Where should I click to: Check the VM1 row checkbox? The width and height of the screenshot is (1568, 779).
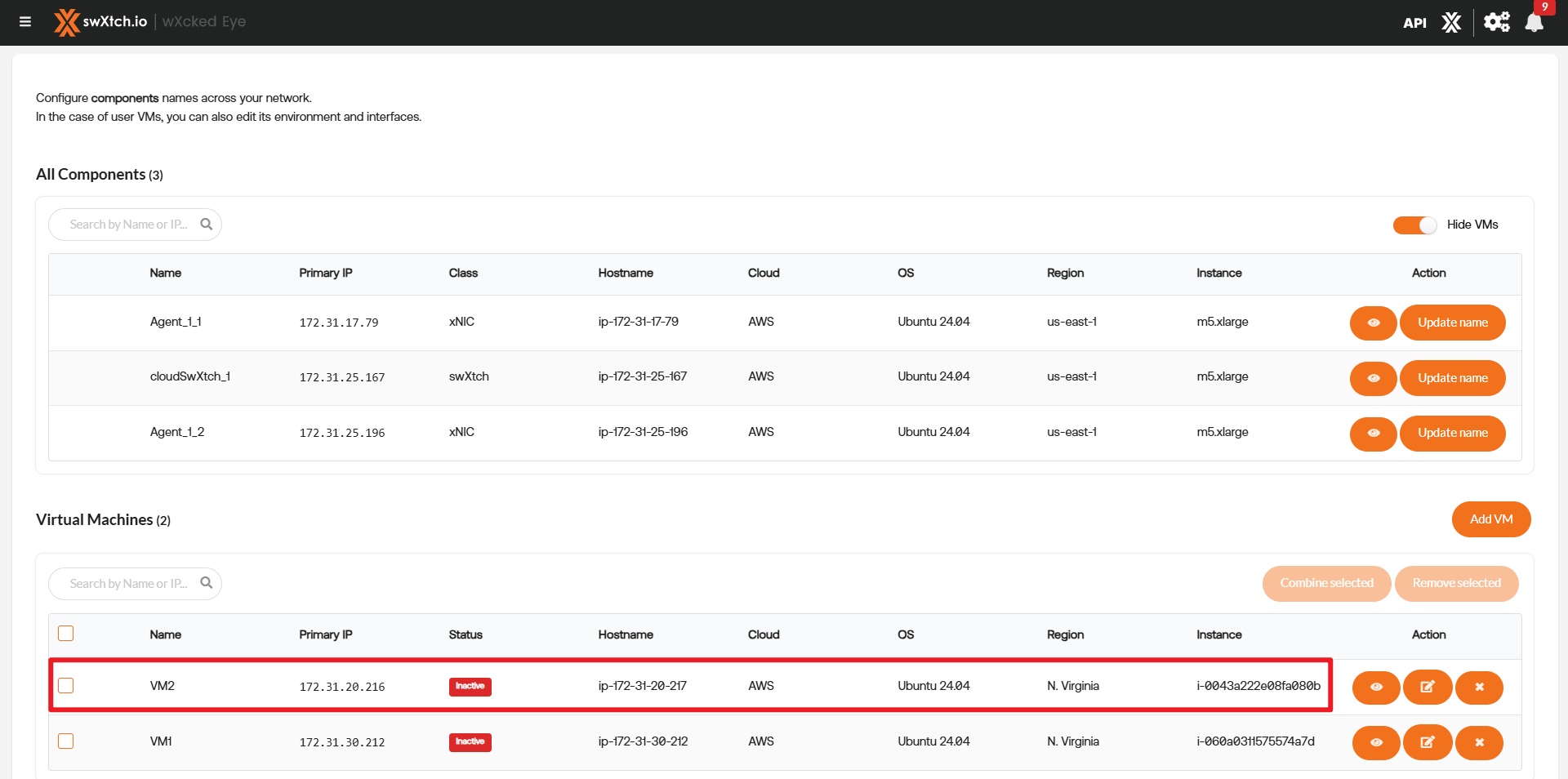[x=66, y=741]
